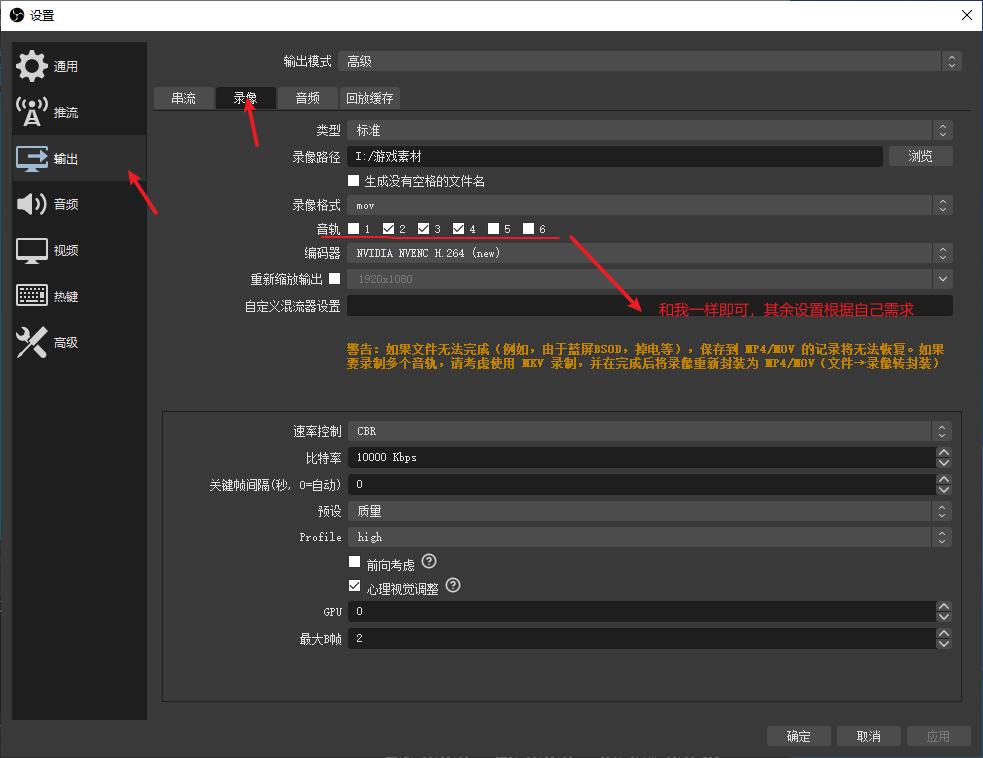Select the 输出 output monitor icon
Viewport: 983px width, 758px height.
click(31, 158)
